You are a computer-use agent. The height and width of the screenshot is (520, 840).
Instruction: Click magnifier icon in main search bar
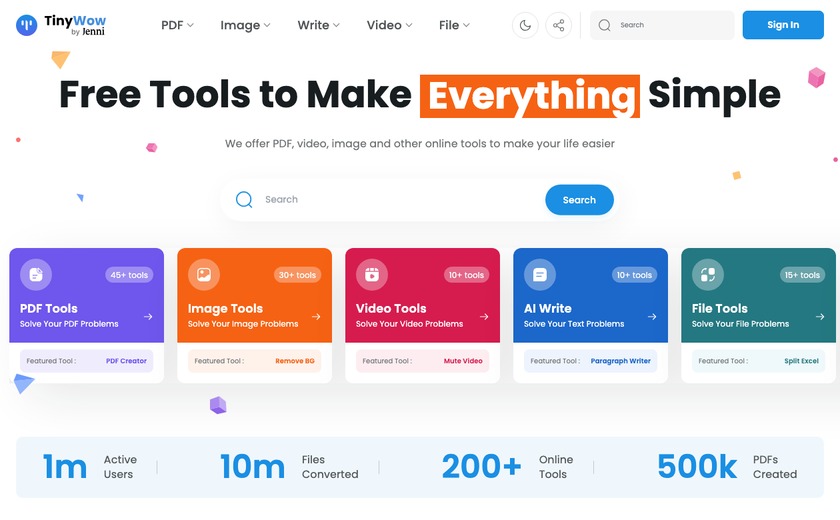(244, 199)
